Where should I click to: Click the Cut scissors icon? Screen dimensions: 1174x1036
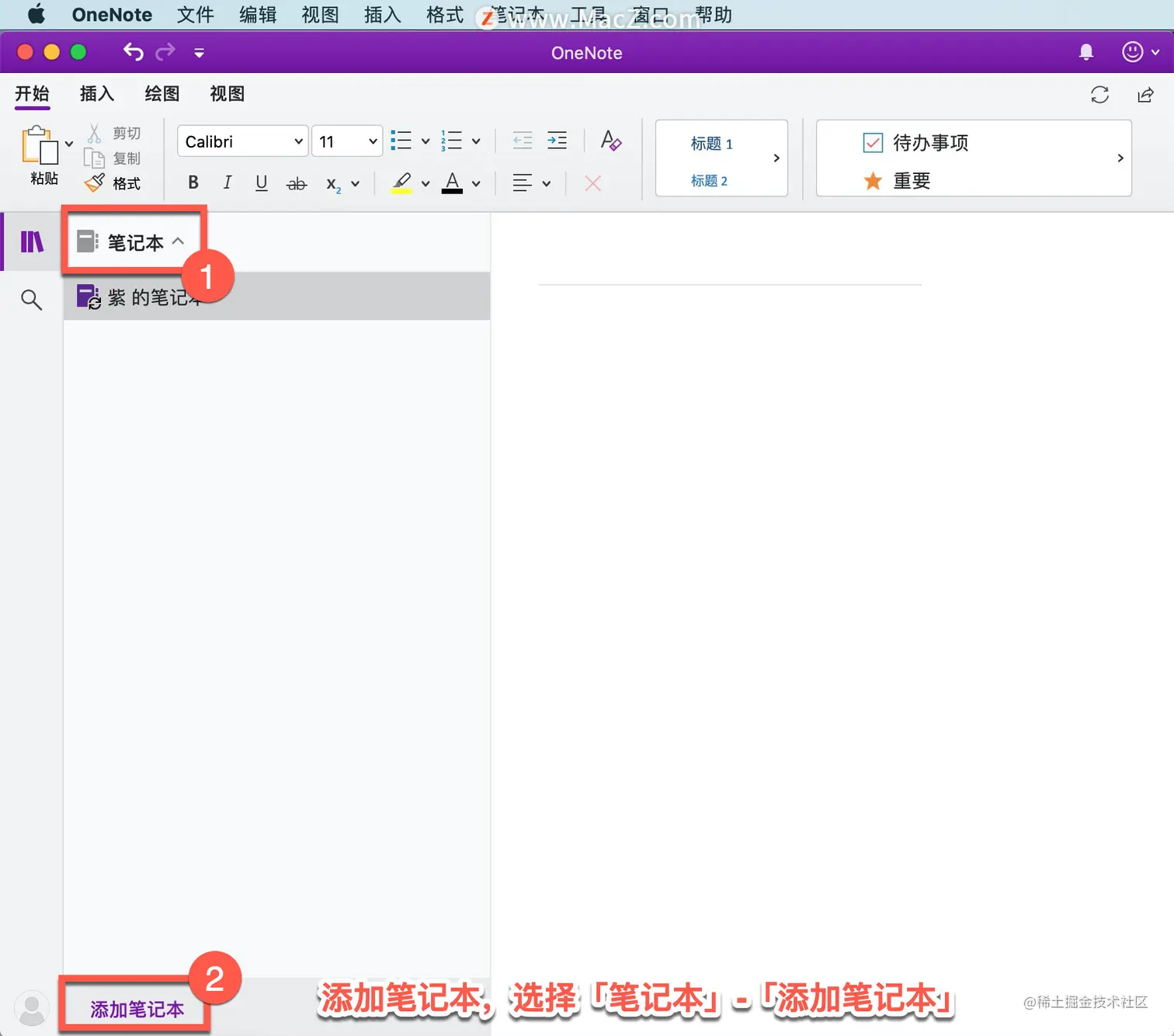[94, 134]
